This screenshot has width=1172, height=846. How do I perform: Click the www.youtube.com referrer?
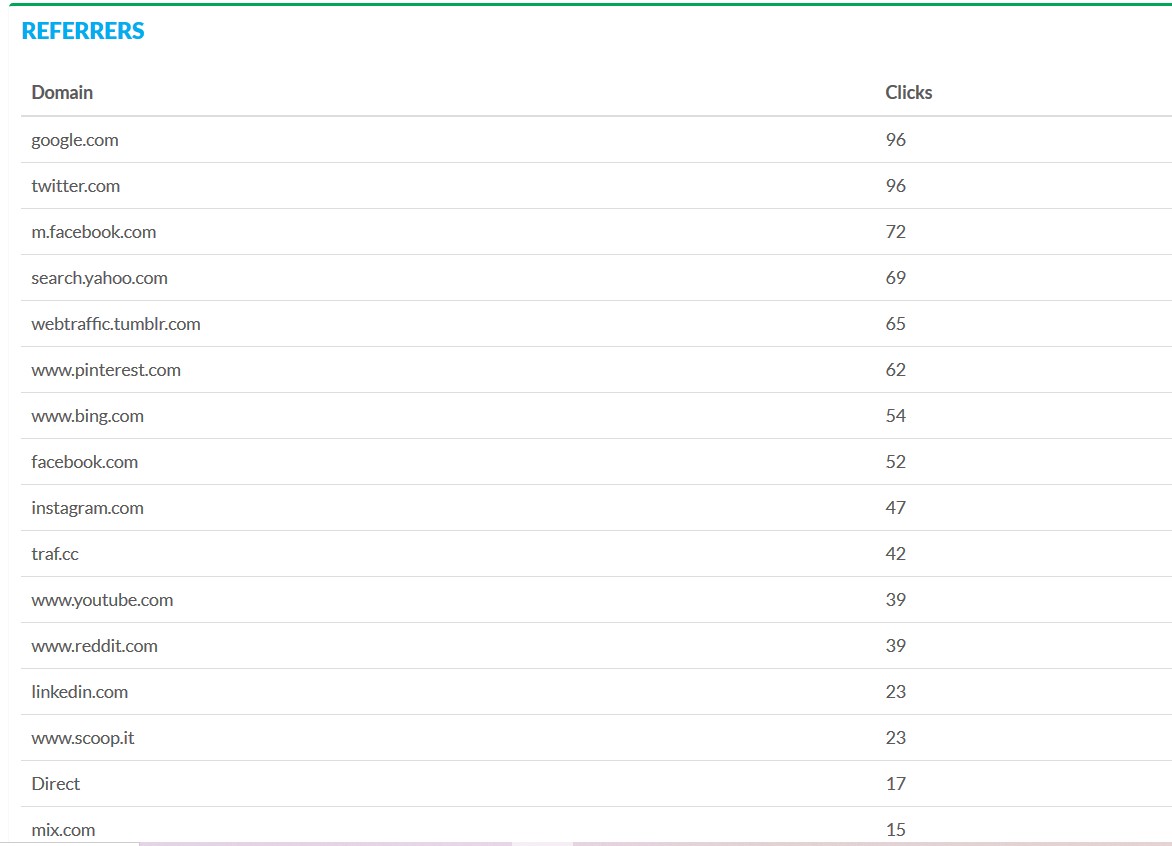102,600
